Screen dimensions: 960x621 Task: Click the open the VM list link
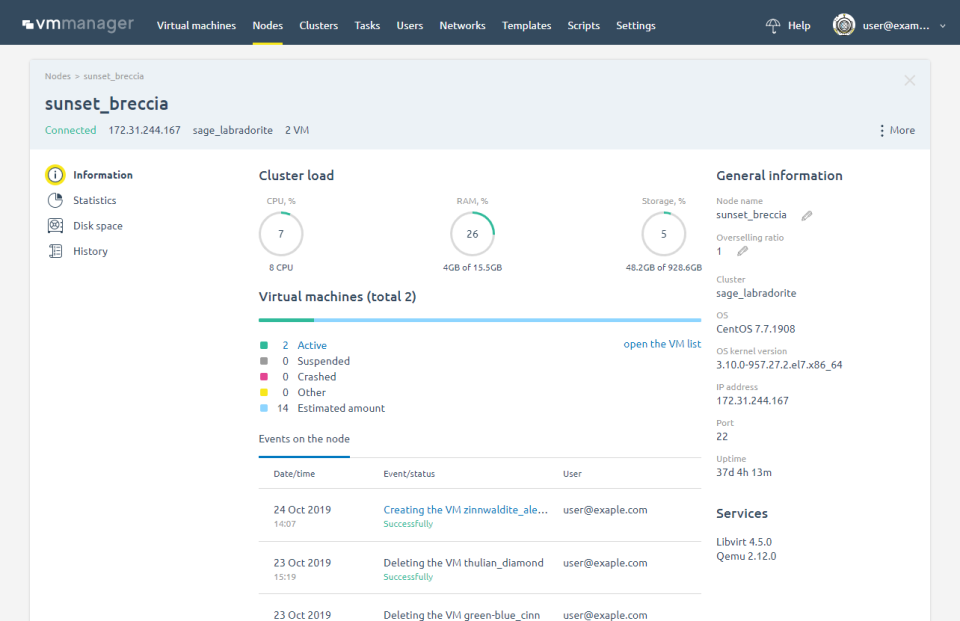(x=662, y=343)
